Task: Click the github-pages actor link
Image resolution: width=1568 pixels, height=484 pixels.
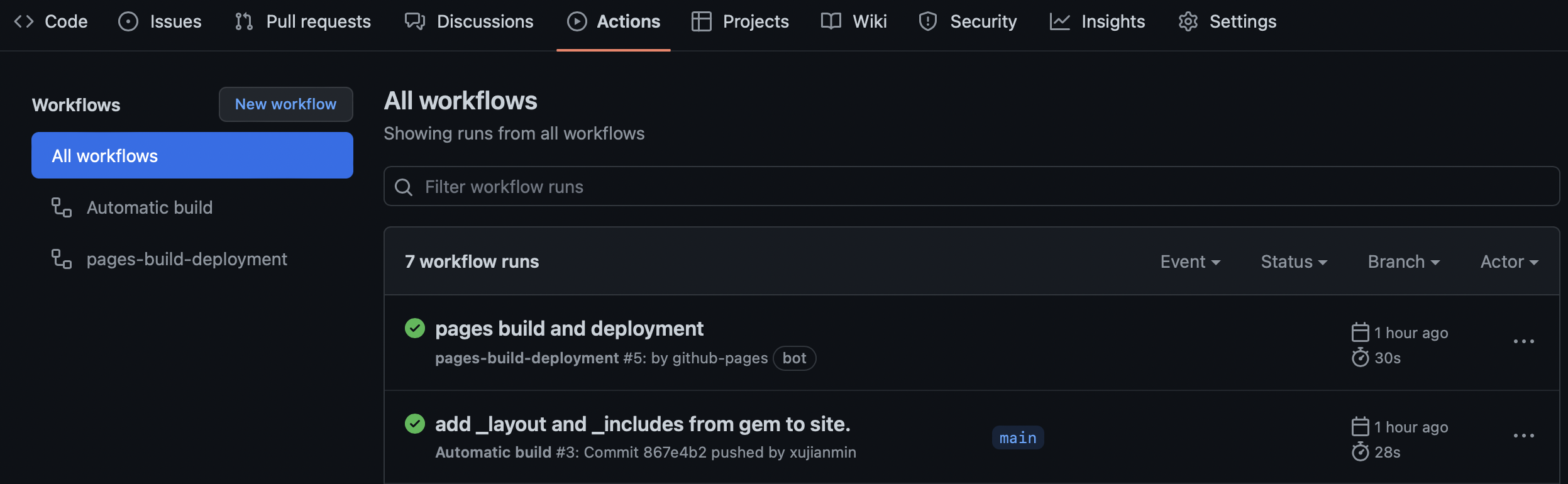Action: (720, 358)
